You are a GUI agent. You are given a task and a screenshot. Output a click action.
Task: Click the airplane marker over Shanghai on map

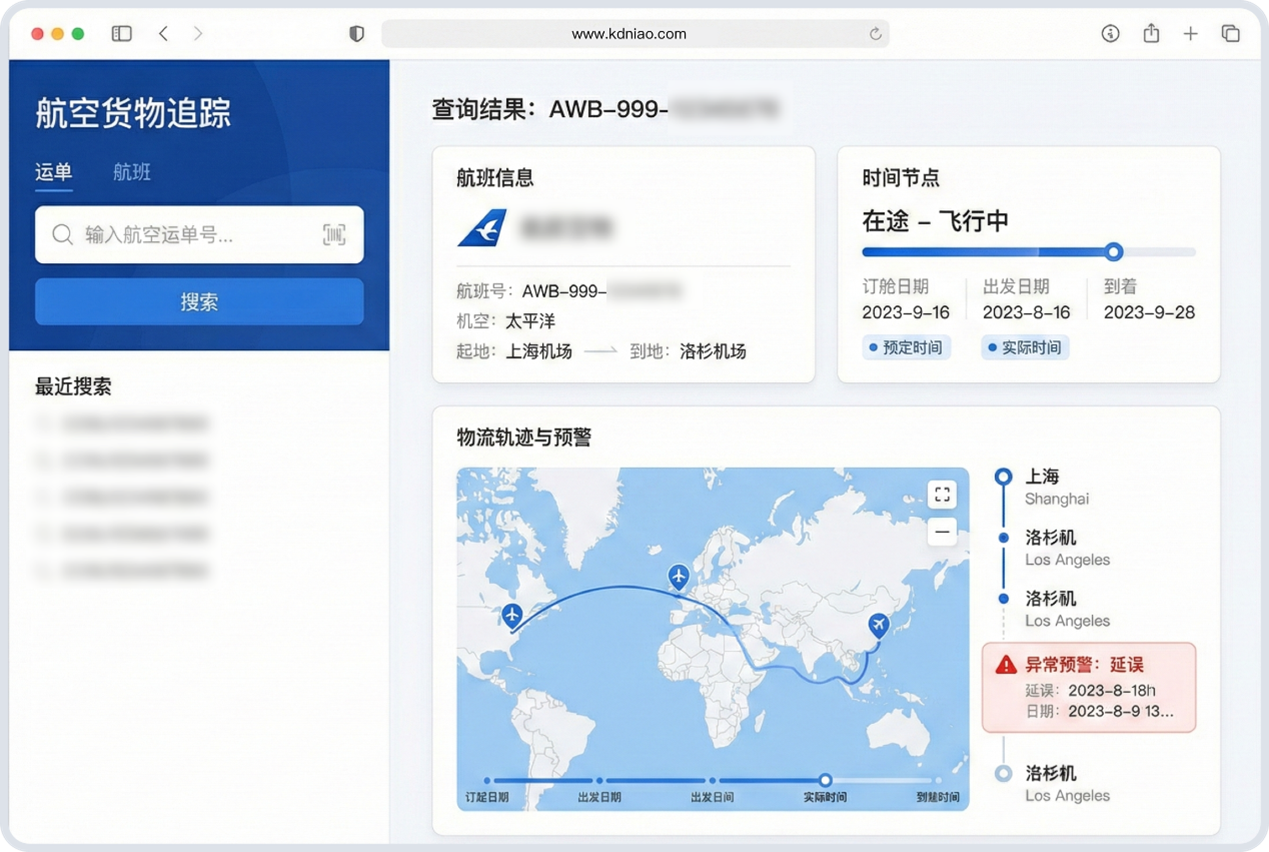tap(878, 625)
